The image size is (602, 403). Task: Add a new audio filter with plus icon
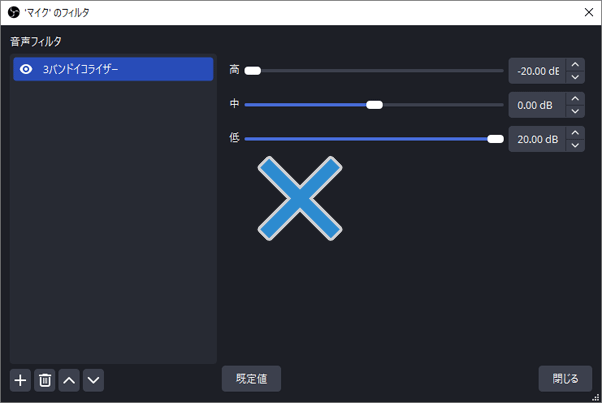pos(20,380)
